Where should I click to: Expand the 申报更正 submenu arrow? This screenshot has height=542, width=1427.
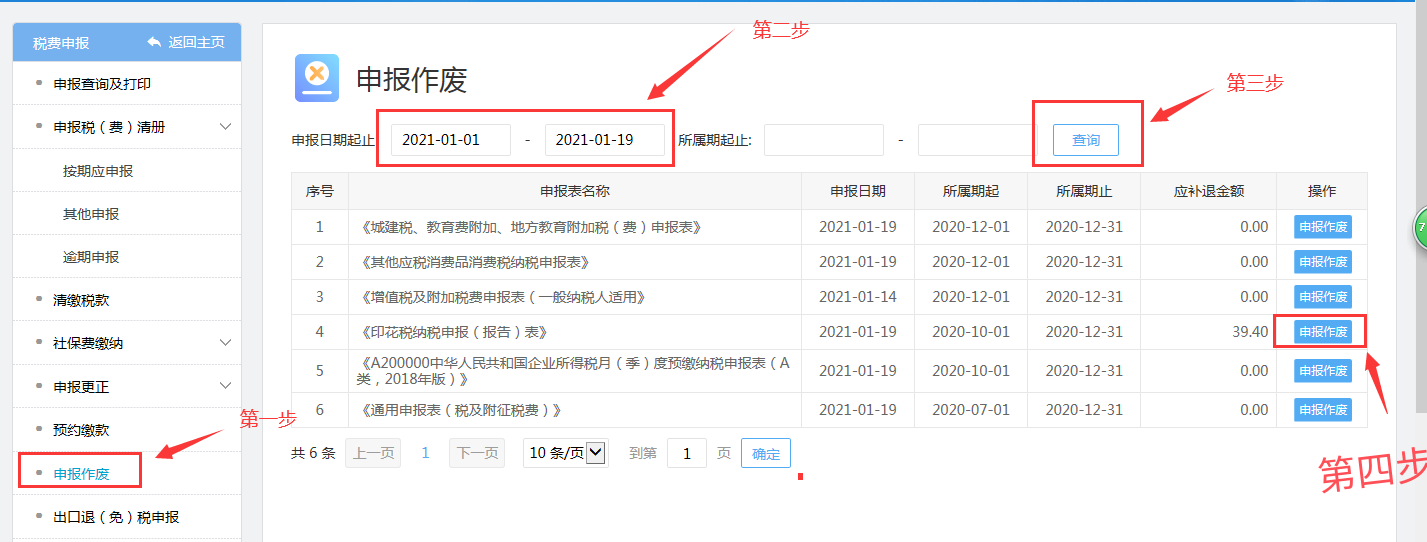pos(225,386)
